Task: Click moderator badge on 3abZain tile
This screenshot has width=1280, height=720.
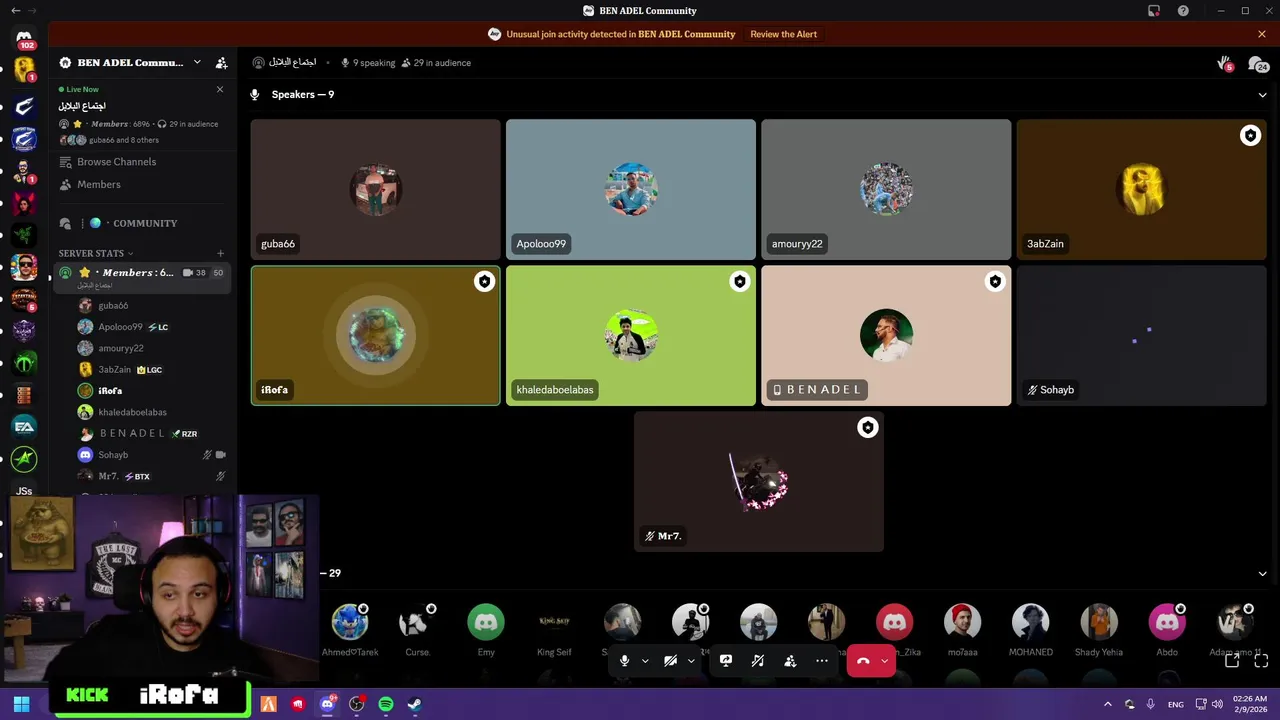Action: coord(1250,136)
